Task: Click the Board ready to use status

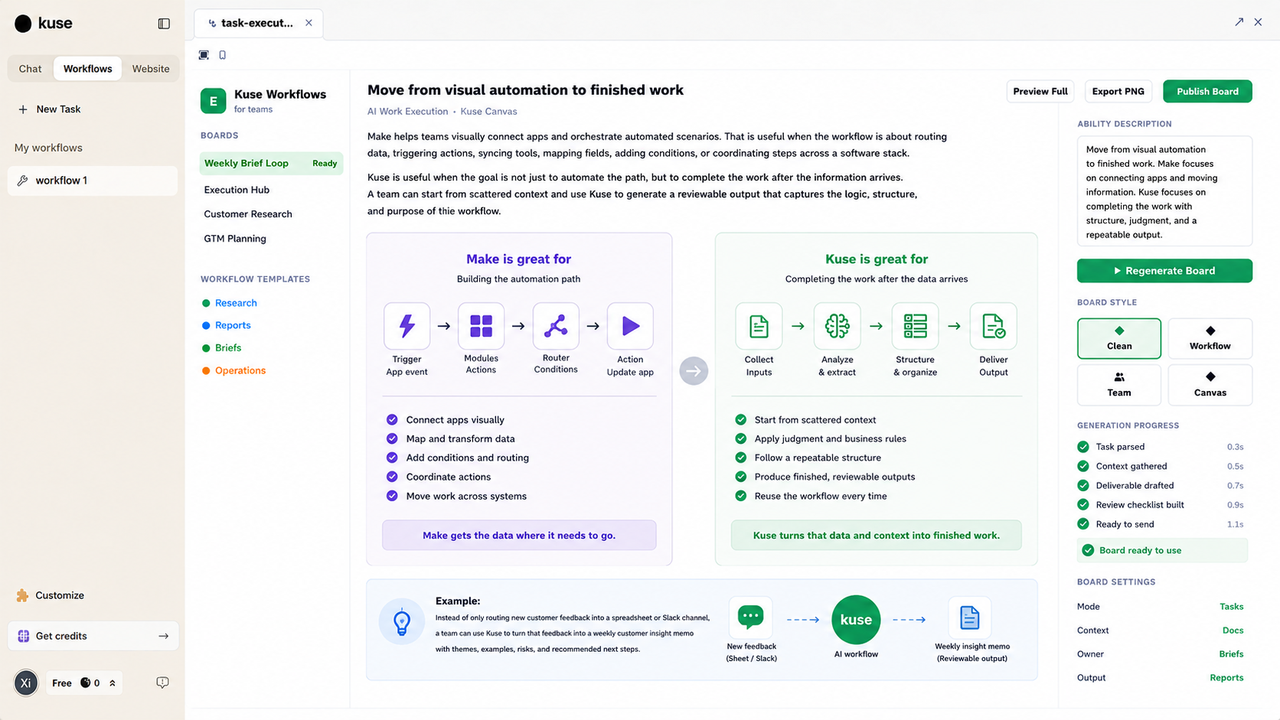Action: point(1162,550)
